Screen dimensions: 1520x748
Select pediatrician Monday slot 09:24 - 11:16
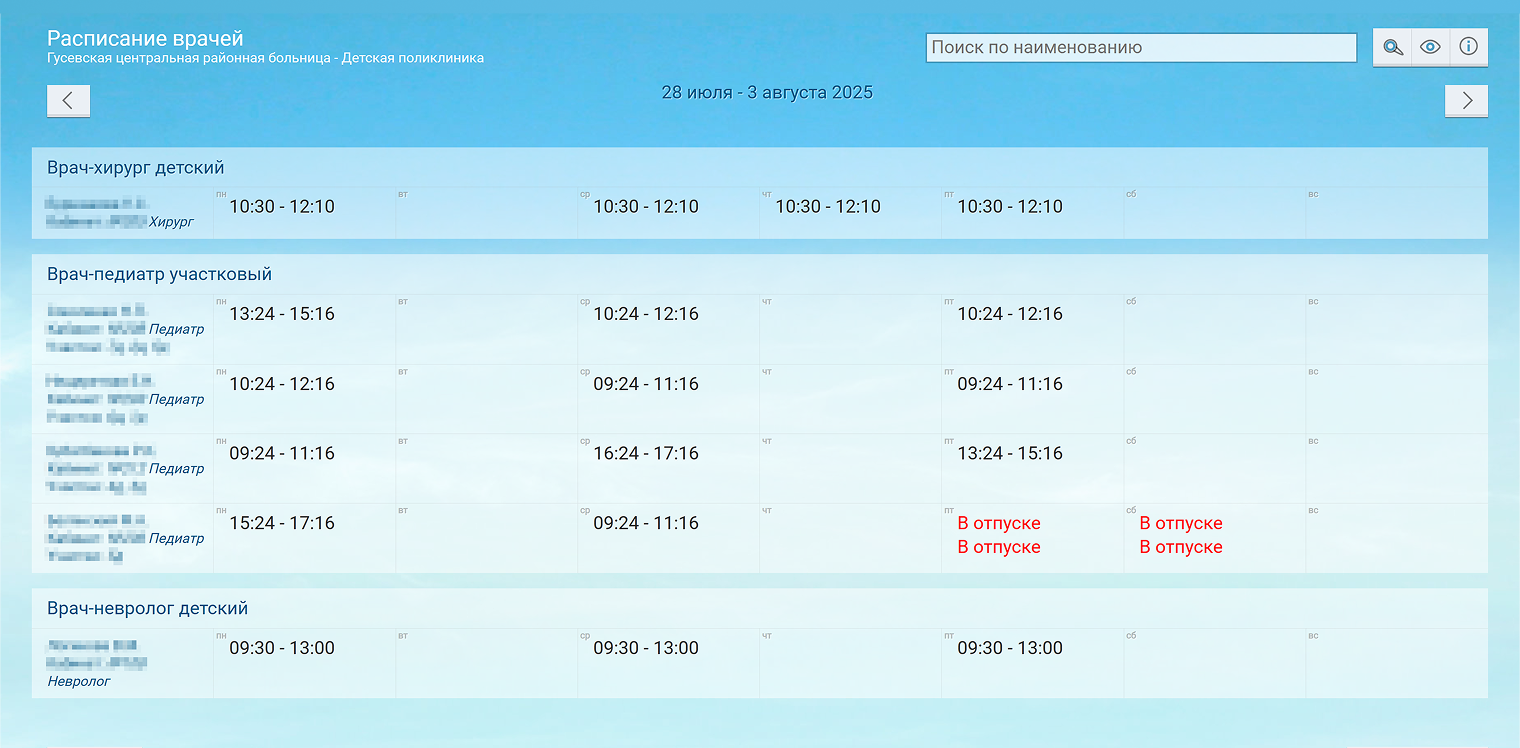pyautogui.click(x=282, y=453)
